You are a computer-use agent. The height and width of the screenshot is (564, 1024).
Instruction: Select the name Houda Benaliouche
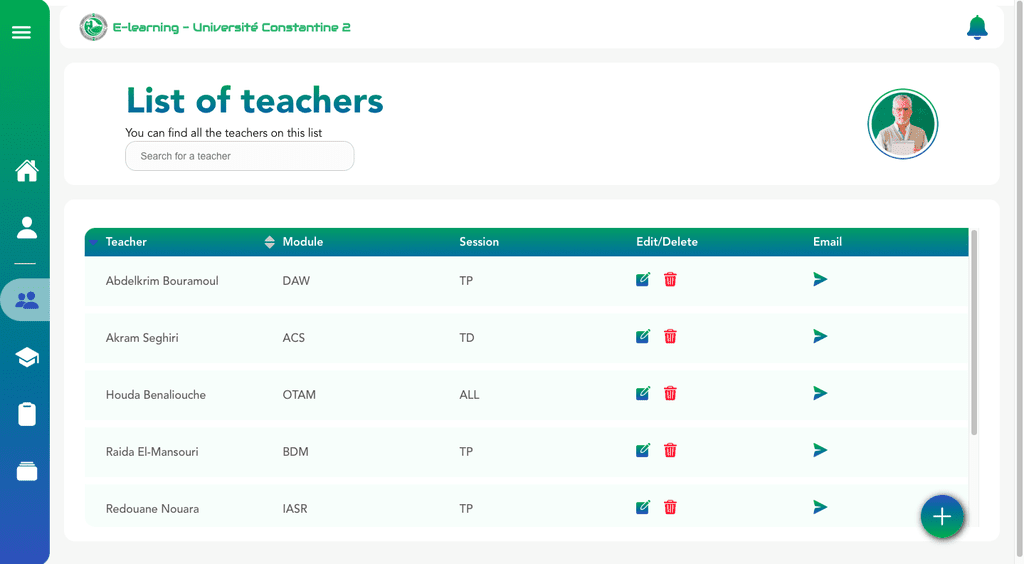point(155,394)
